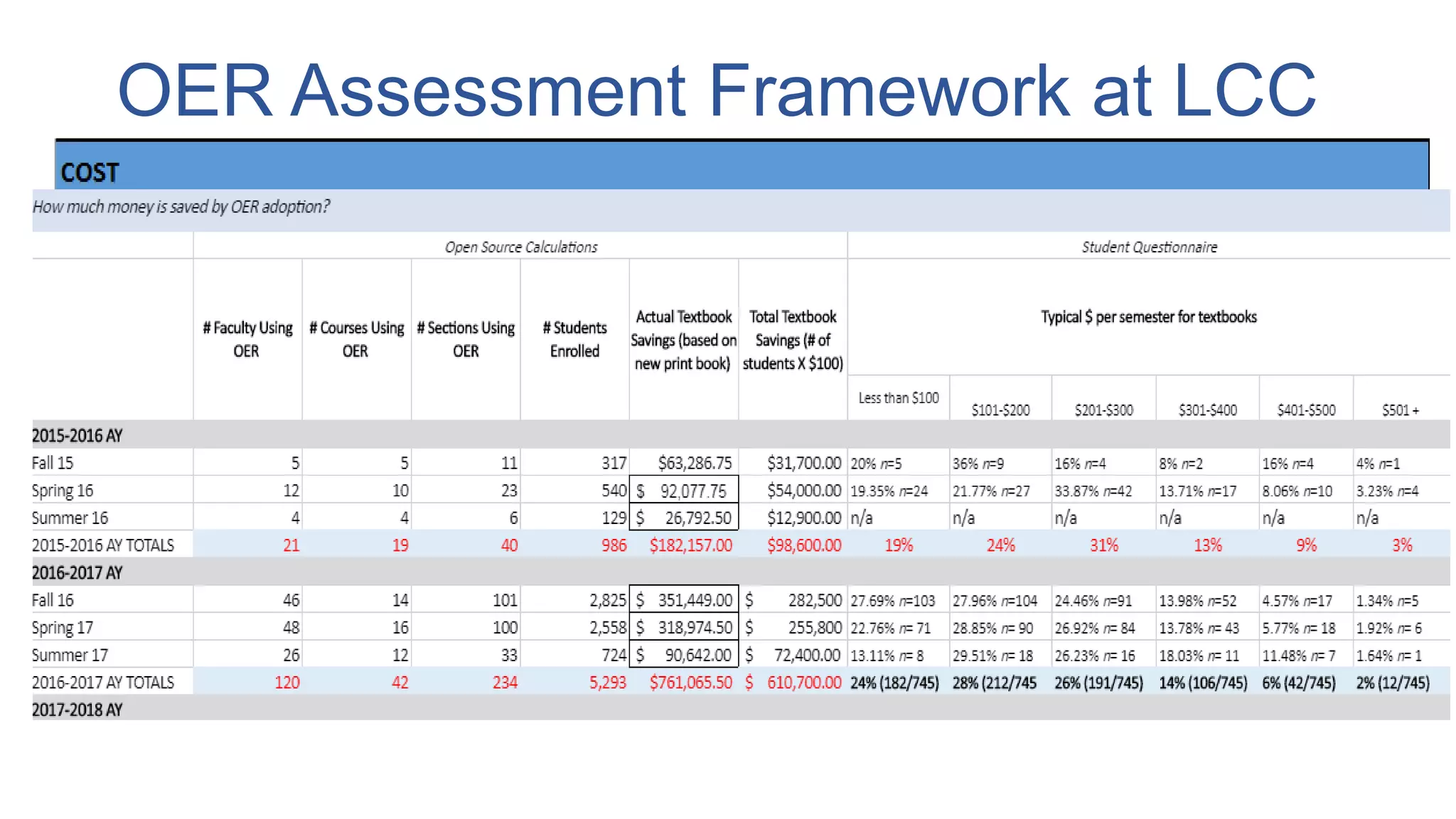Image resolution: width=1456 pixels, height=819 pixels.
Task: Select the '$501 +' column header
Action: point(1401,409)
